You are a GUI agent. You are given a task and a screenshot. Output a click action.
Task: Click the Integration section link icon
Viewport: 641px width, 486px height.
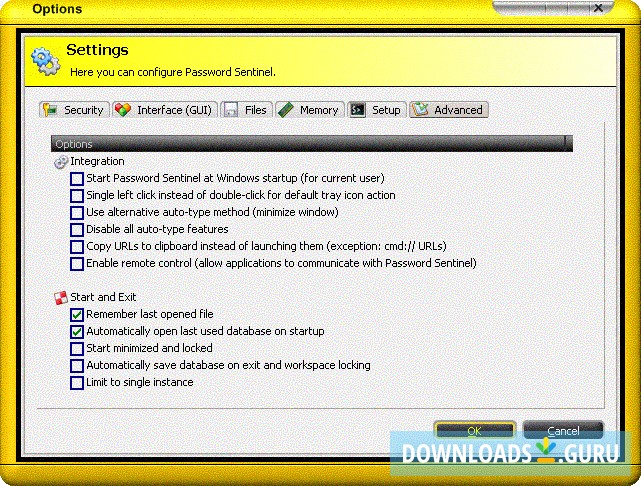[x=61, y=162]
